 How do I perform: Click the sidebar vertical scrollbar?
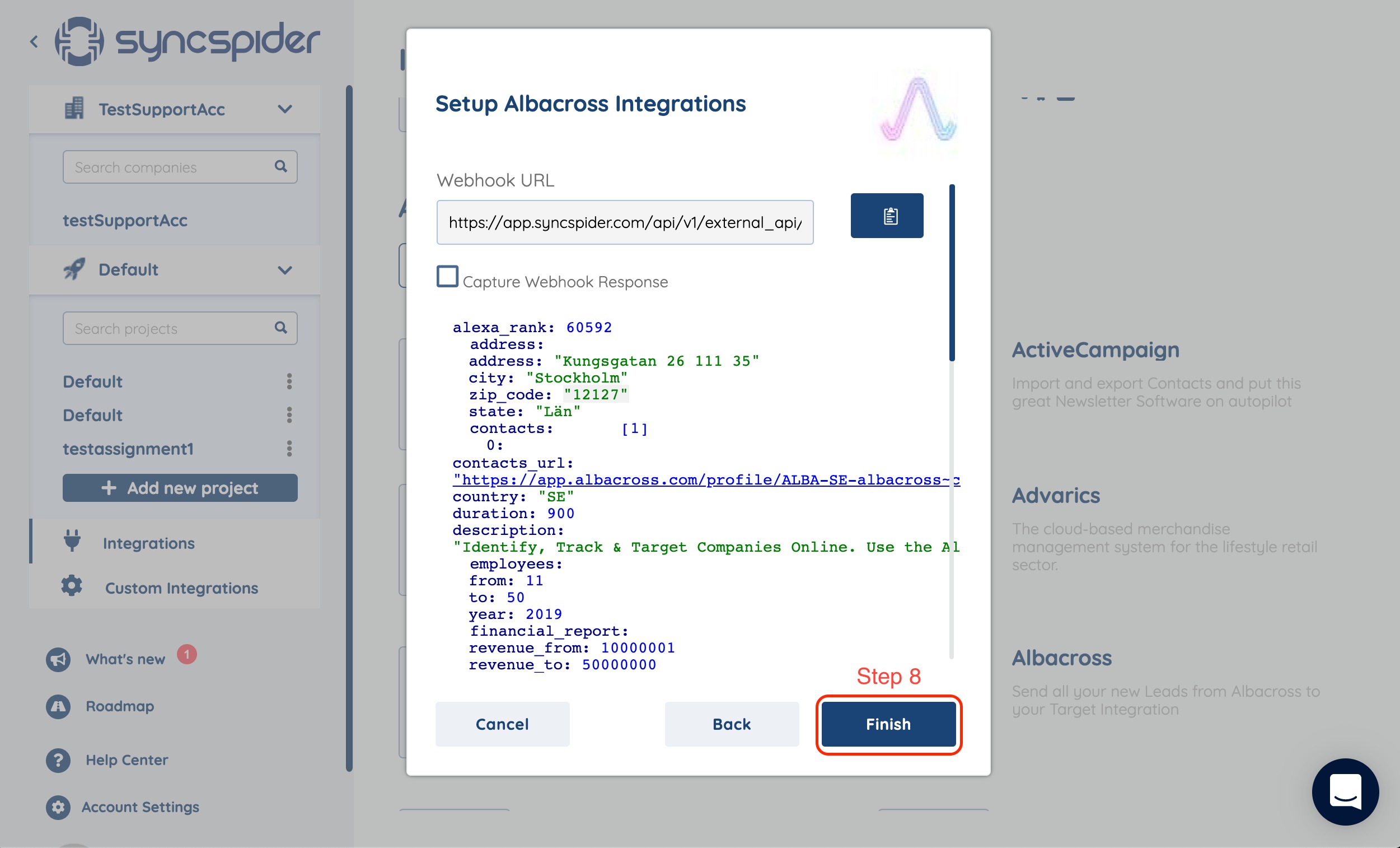(x=349, y=428)
